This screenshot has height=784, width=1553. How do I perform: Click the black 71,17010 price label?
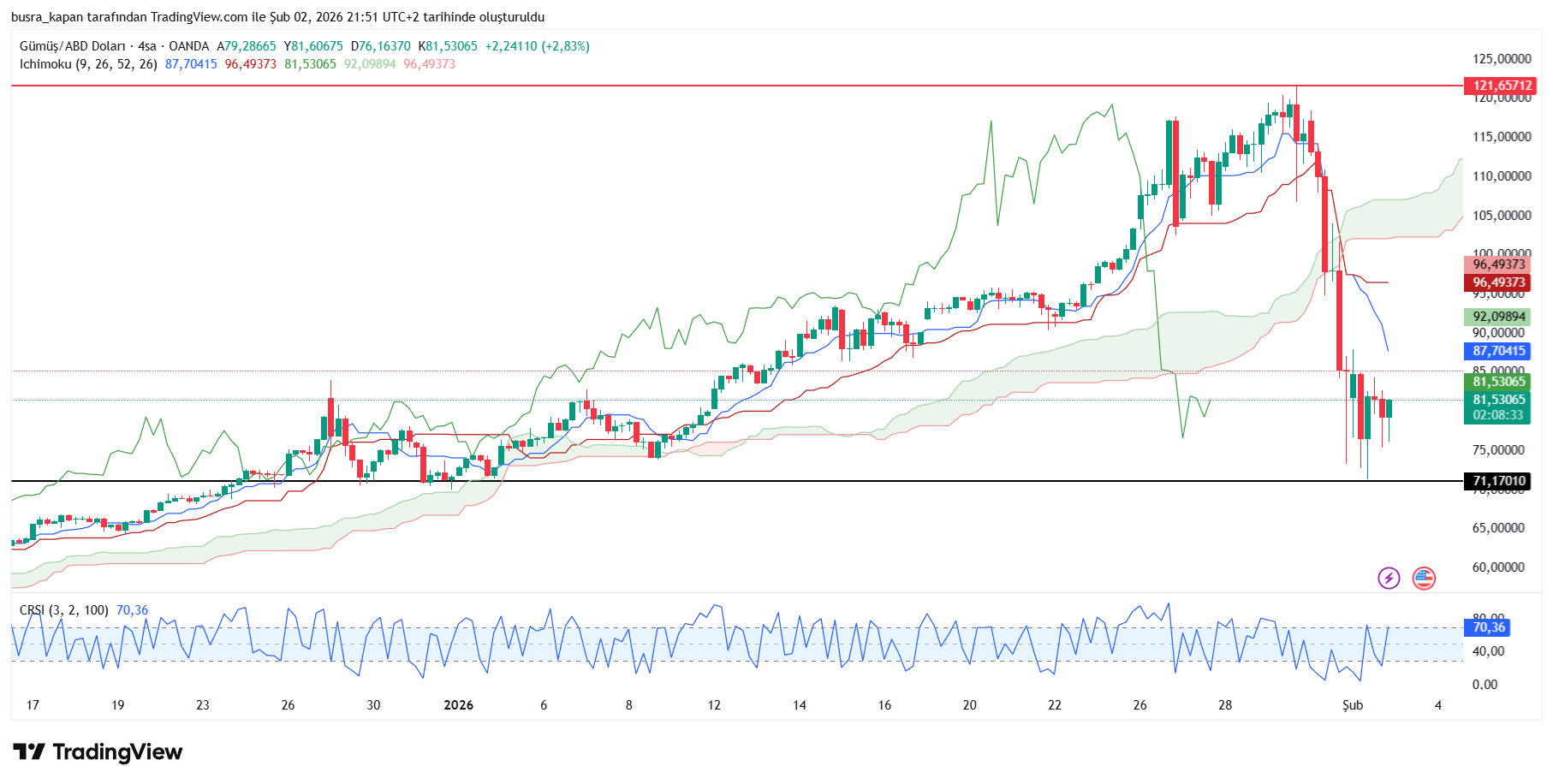(1499, 481)
